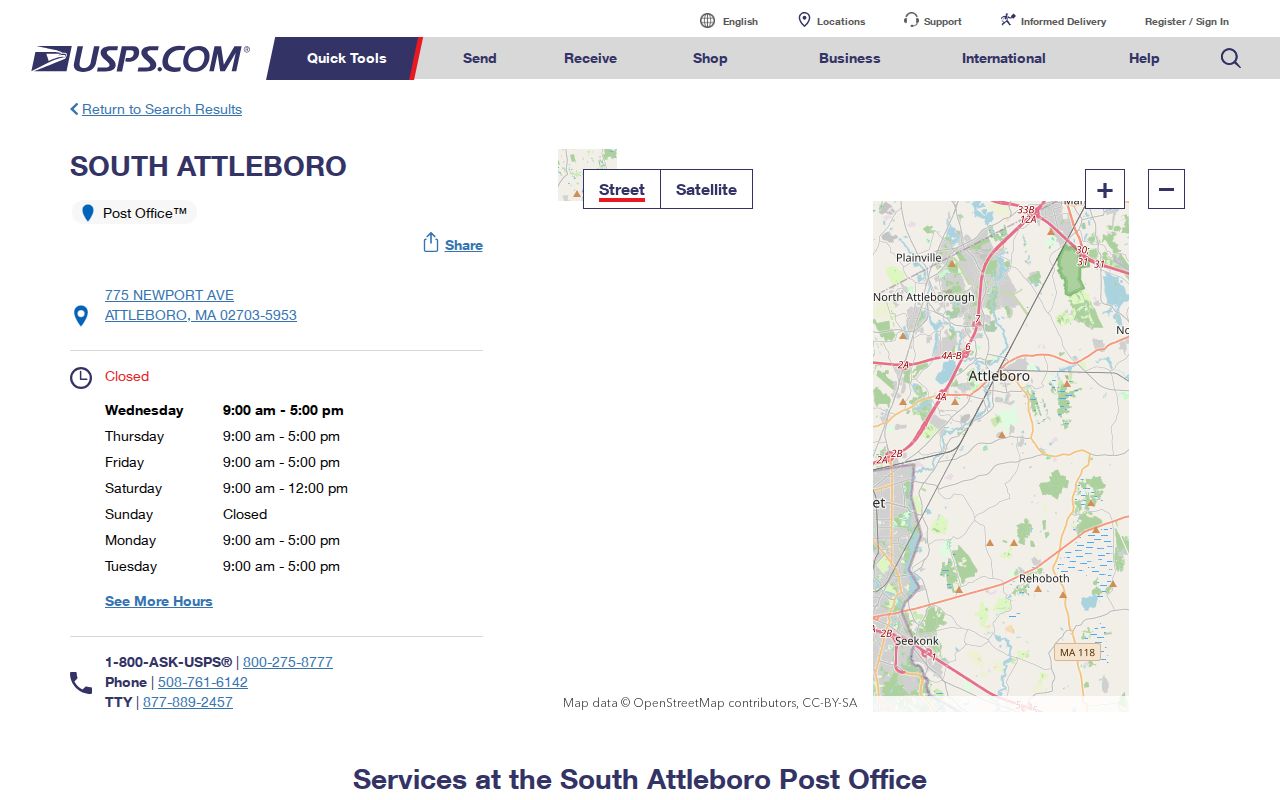Call 800-275-8777 number link
Viewport: 1280px width, 800px height.
tap(288, 662)
